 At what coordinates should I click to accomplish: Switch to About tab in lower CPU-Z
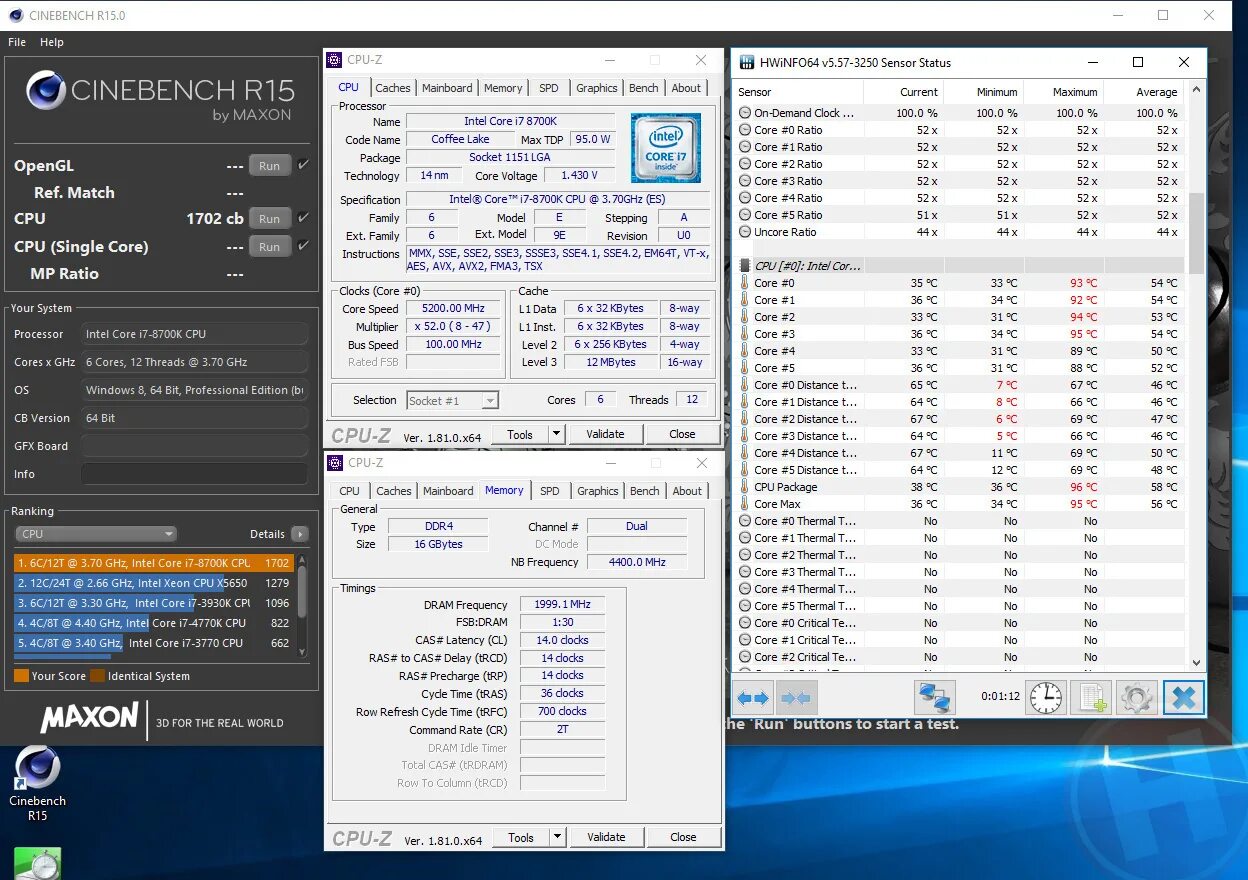coord(687,491)
